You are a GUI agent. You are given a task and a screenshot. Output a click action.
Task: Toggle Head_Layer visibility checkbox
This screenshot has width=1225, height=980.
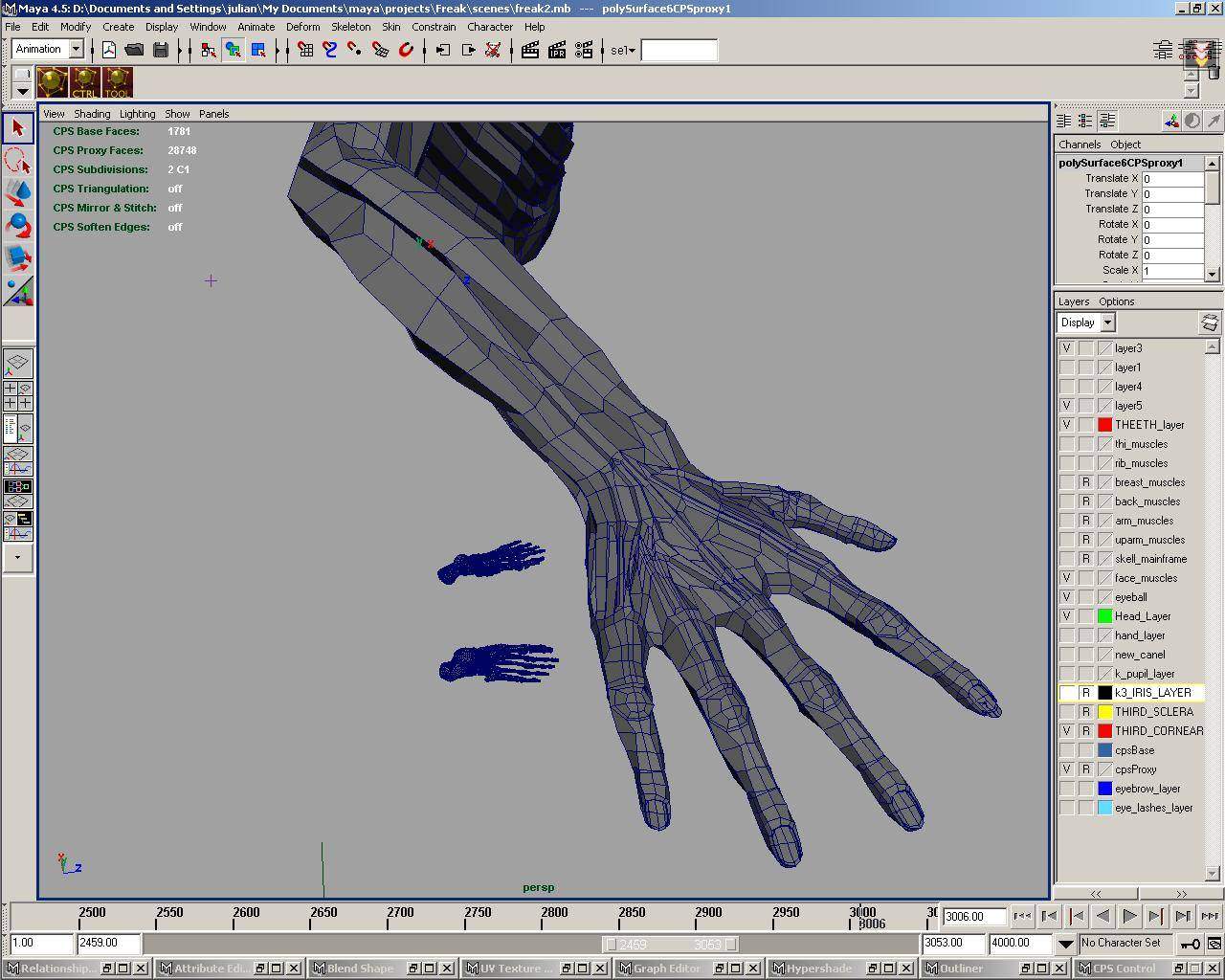1066,616
